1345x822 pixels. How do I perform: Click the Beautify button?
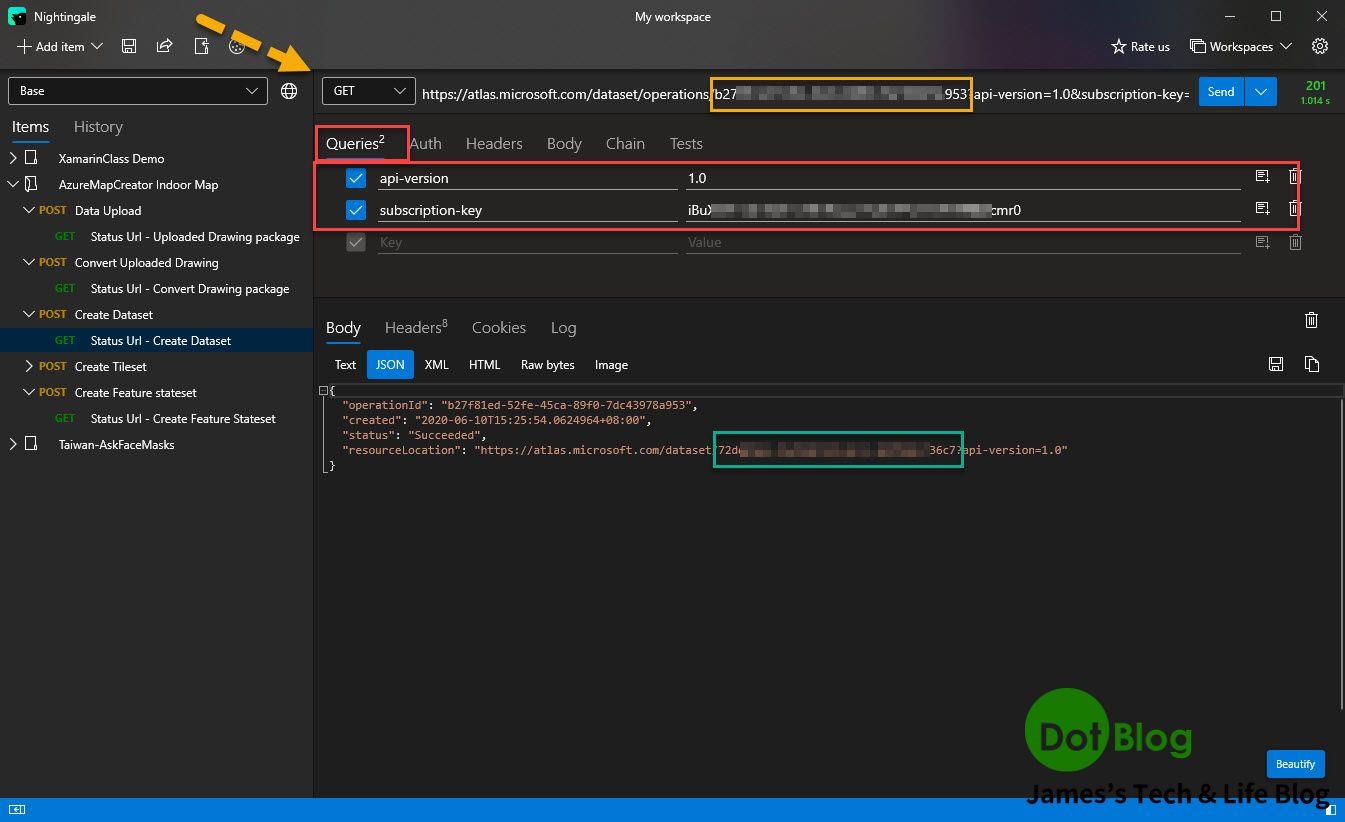pos(1295,764)
